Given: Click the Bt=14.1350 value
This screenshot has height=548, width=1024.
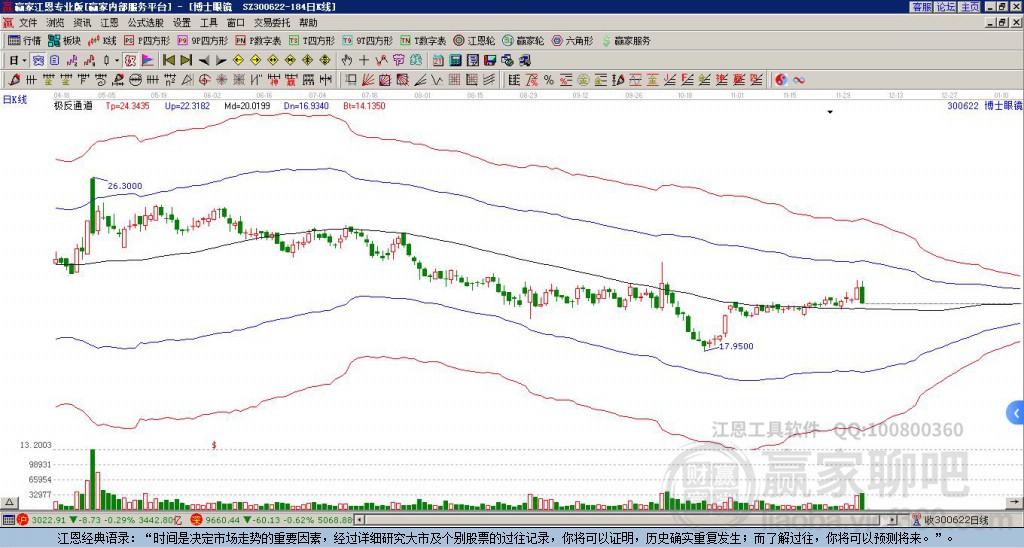Looking at the screenshot, I should [x=364, y=105].
